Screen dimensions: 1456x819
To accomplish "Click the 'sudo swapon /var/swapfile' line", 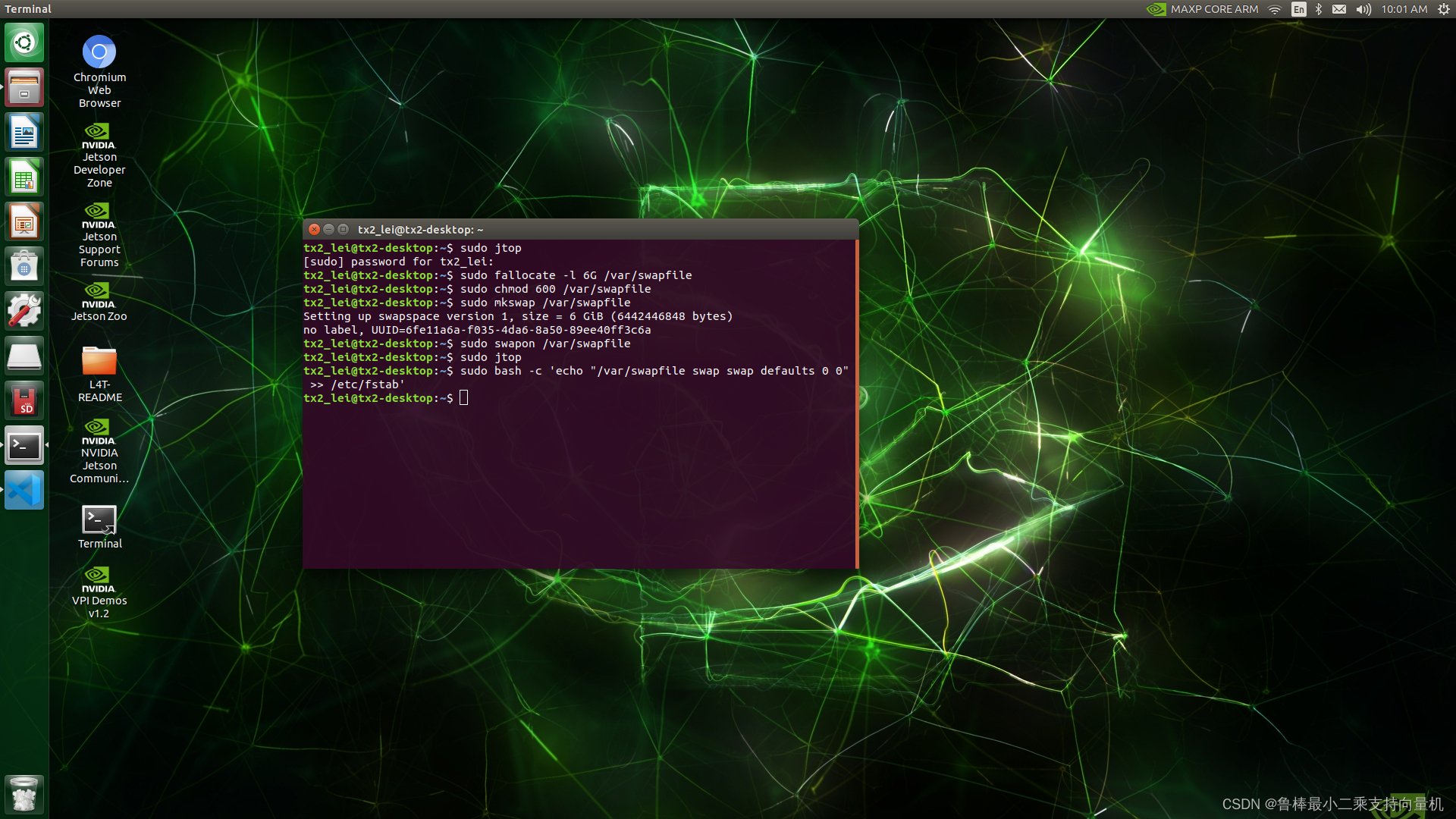I will point(466,344).
